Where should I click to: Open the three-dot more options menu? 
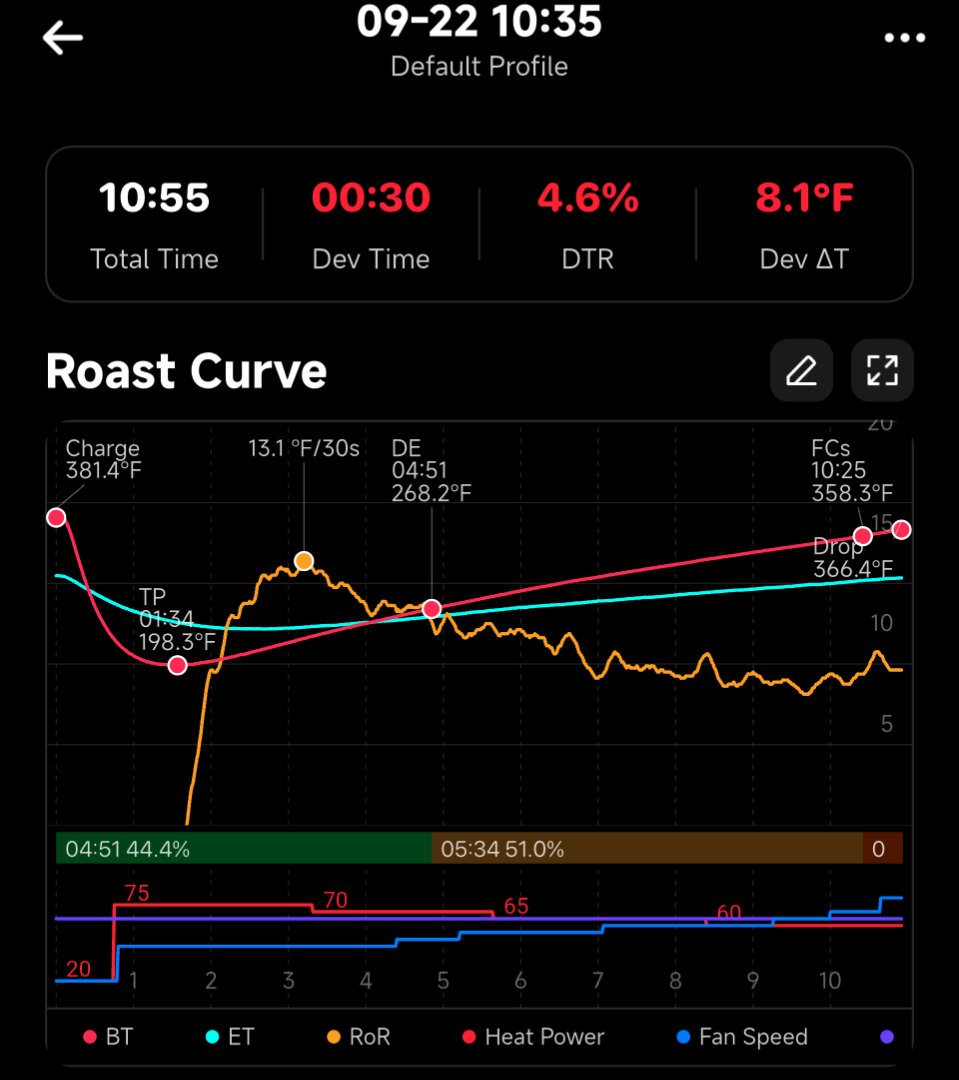[x=905, y=38]
